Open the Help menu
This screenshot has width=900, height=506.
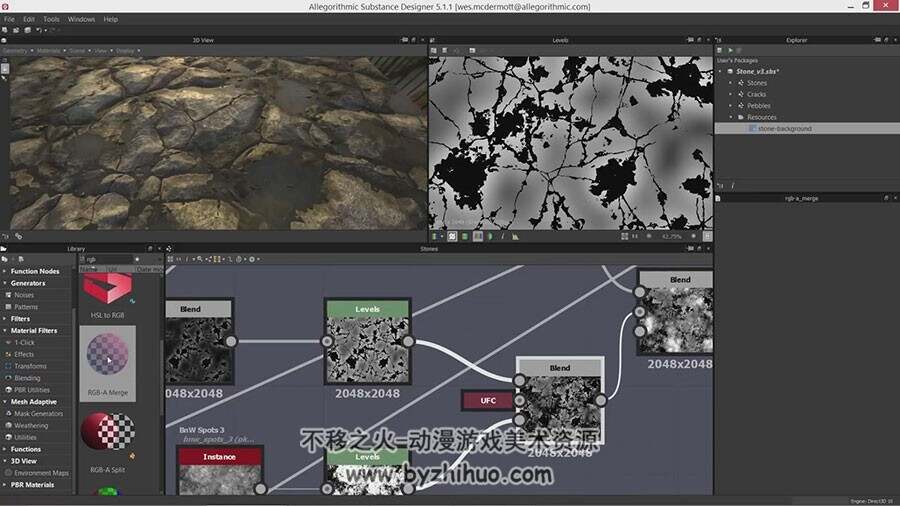[x=110, y=19]
